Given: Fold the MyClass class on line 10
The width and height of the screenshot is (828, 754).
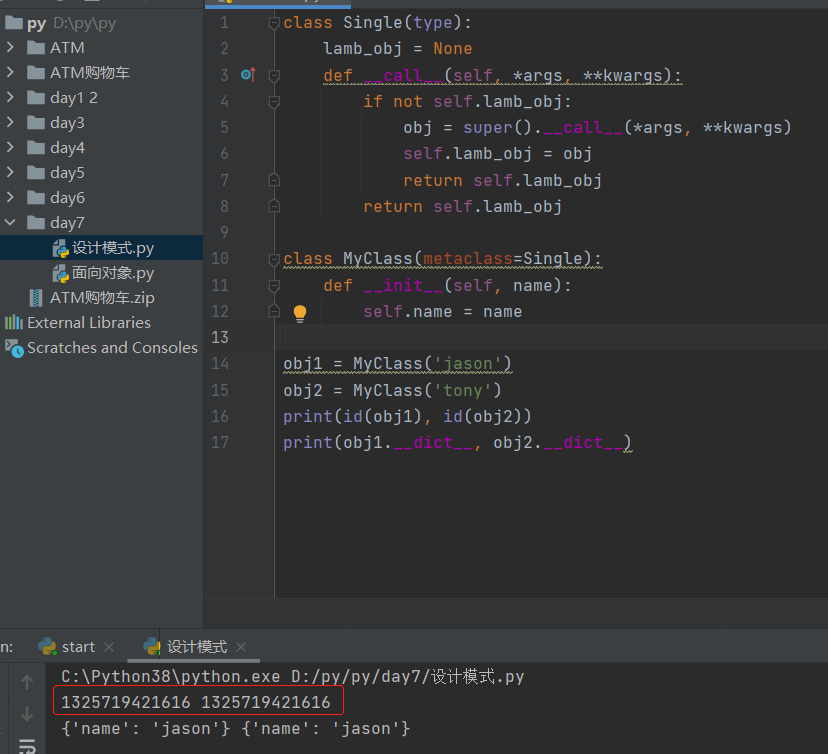Looking at the screenshot, I should tap(274, 259).
